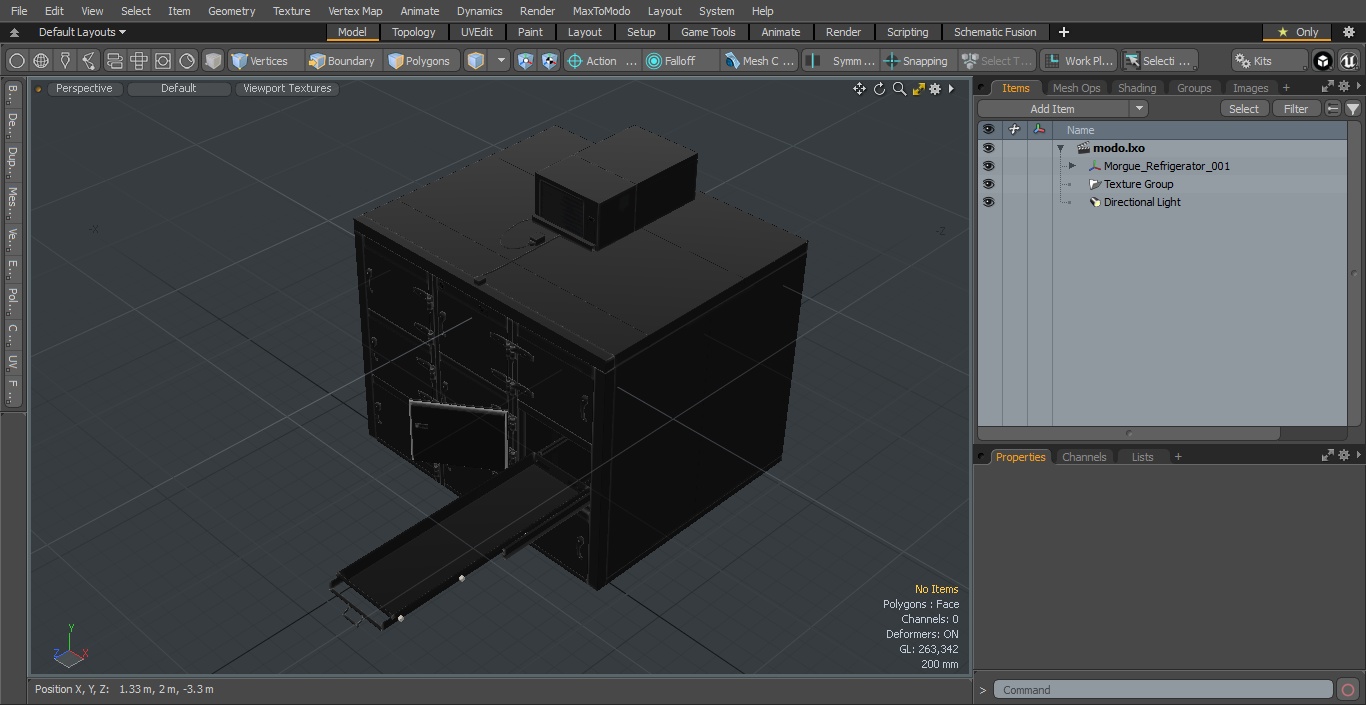Click the gray solid cube icon
Viewport: 1366px width, 705px height.
(213, 61)
